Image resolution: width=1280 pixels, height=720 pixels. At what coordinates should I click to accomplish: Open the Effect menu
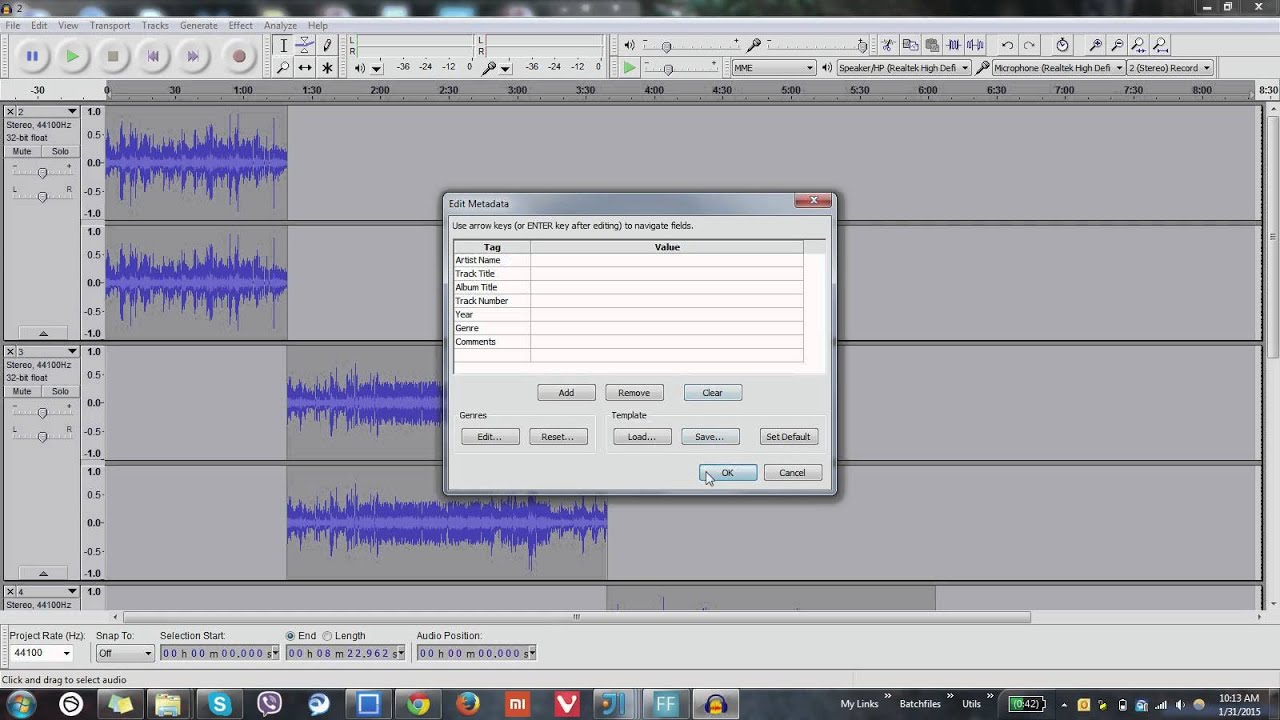(x=241, y=25)
